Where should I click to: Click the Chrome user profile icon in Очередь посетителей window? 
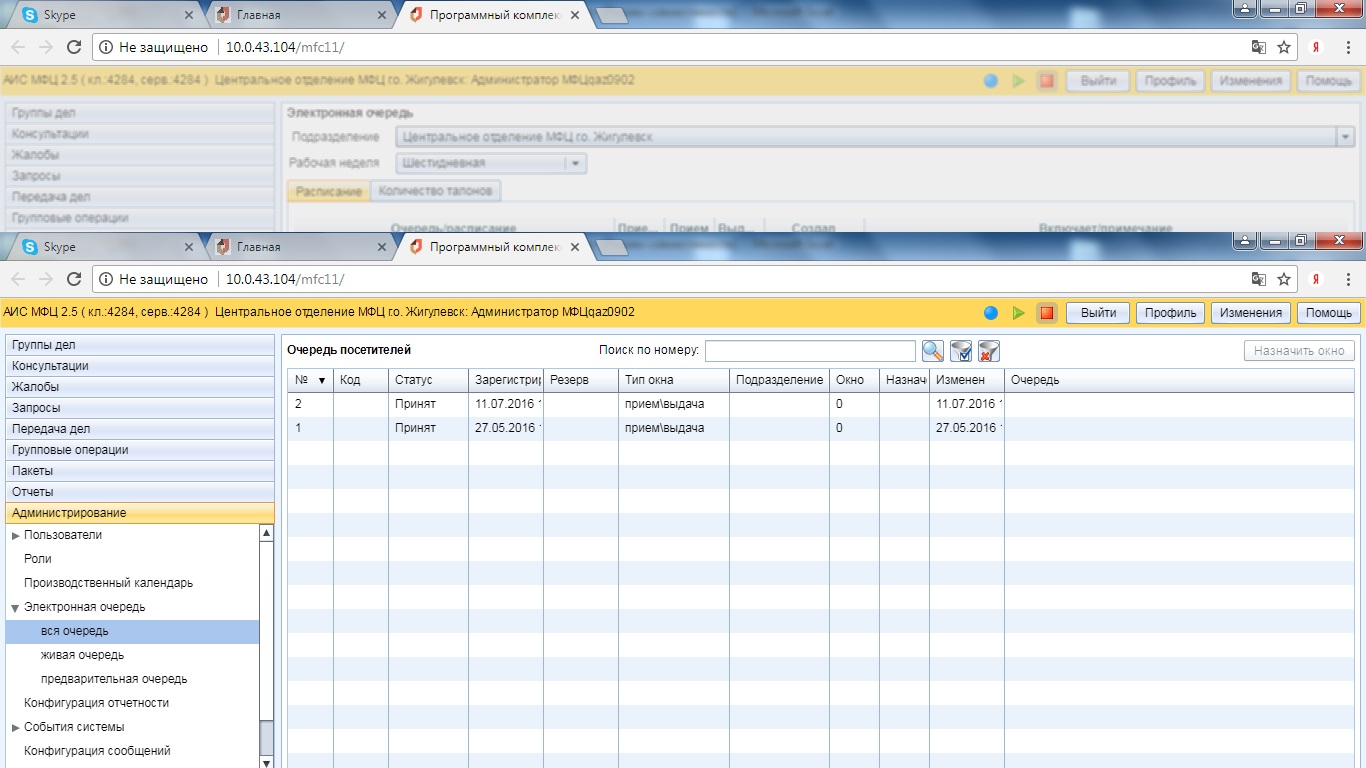pos(1244,240)
